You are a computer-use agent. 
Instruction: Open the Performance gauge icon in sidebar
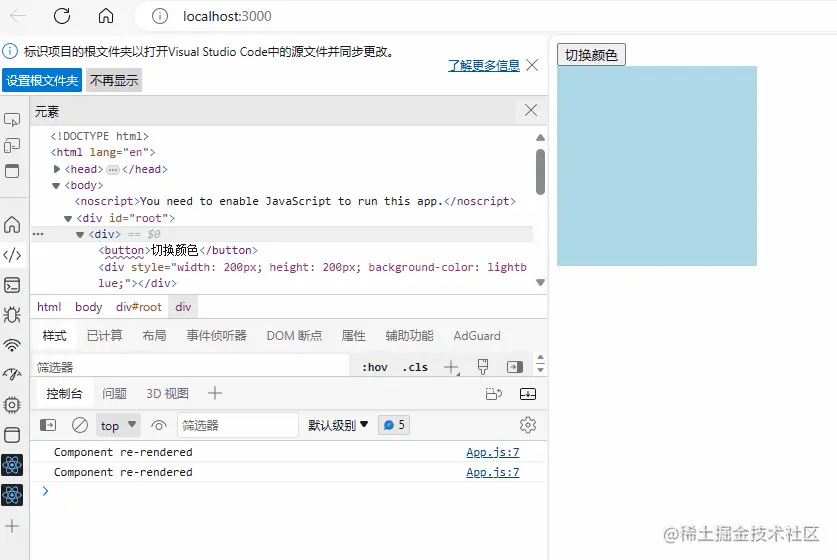12,375
